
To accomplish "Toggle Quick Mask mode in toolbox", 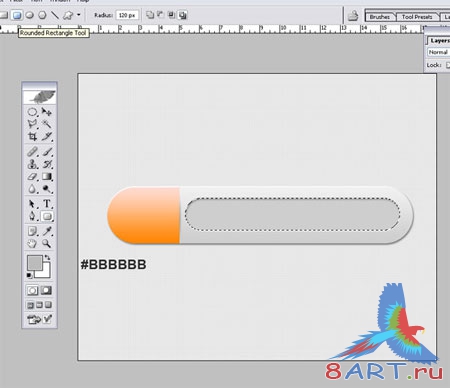I will pos(46,290).
